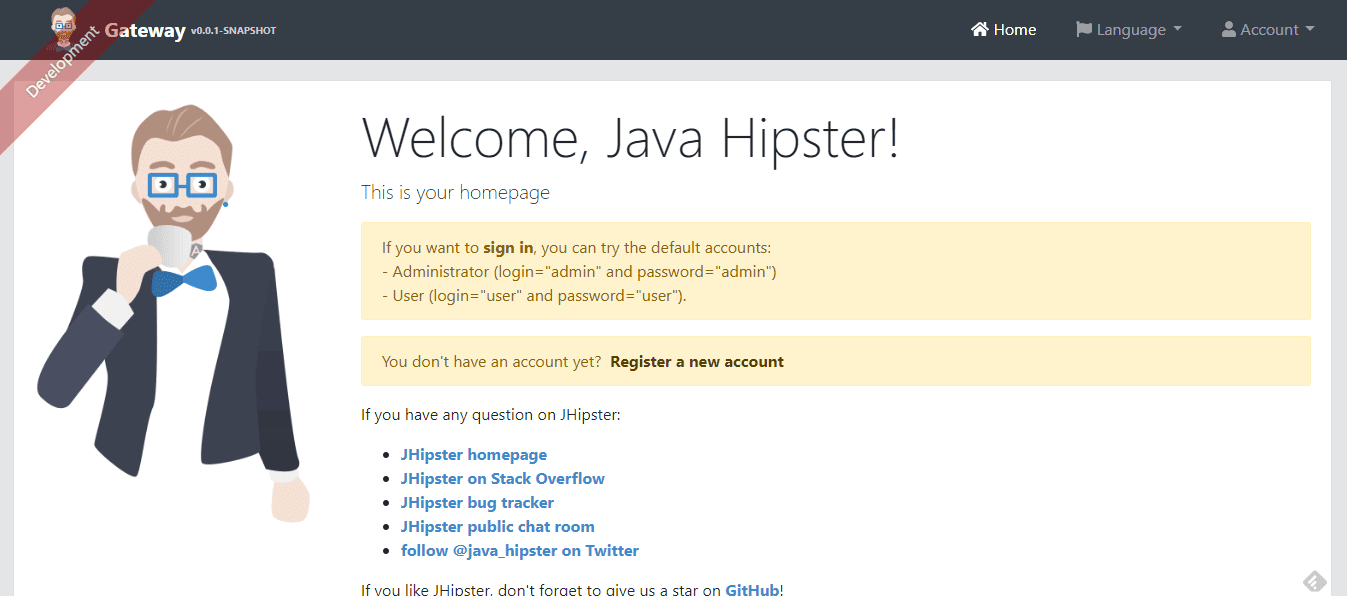The height and width of the screenshot is (596, 1347).
Task: Click 'This is your homepage' text
Action: coord(455,192)
